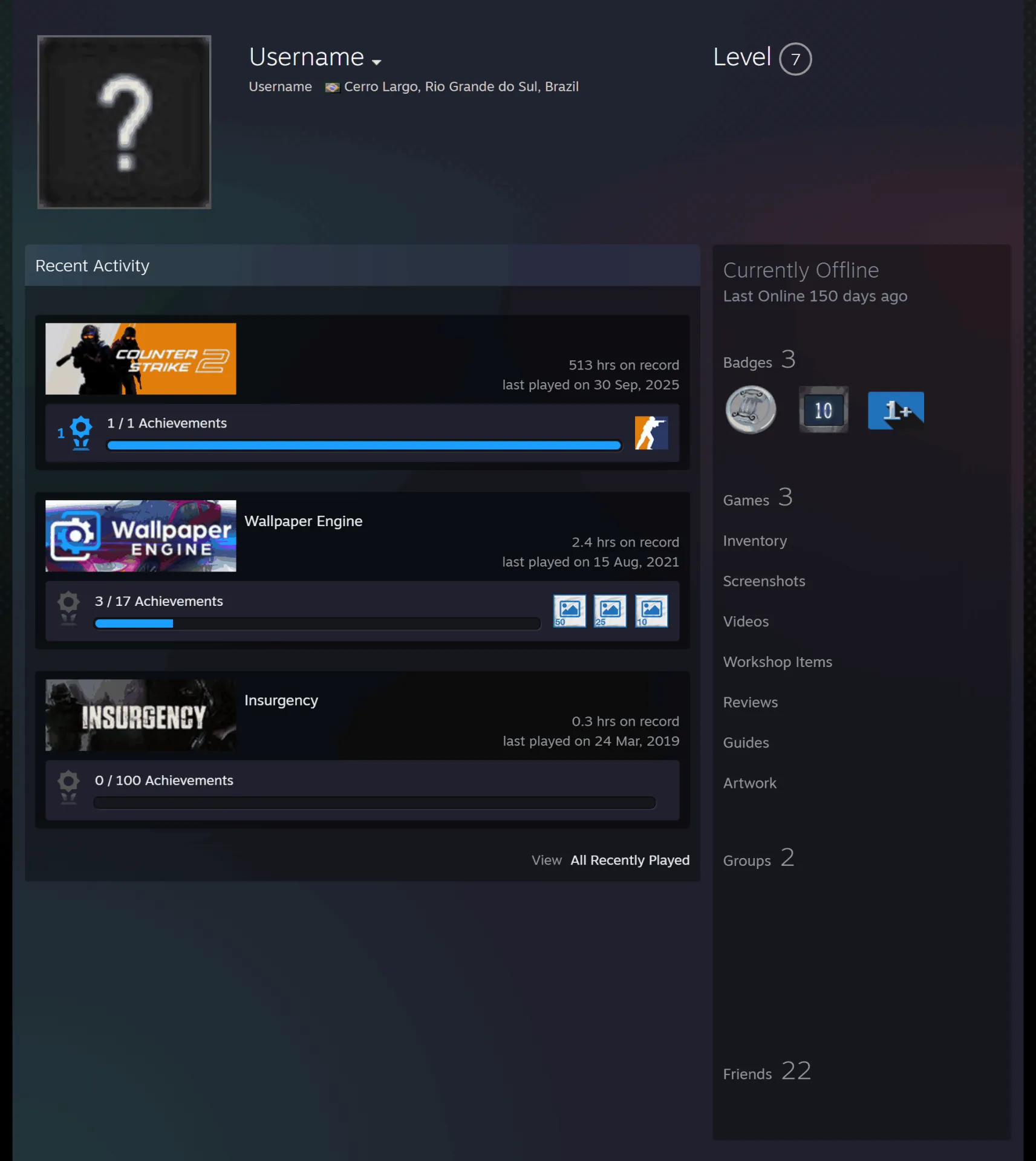Viewport: 1036px width, 1161px height.
Task: Click the blue perfect-game trophy icon
Action: [80, 433]
